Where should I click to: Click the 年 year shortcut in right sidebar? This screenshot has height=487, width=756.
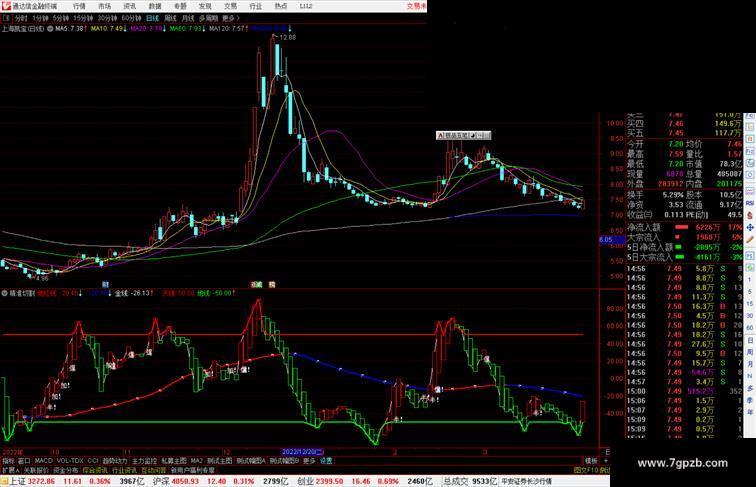[750, 412]
